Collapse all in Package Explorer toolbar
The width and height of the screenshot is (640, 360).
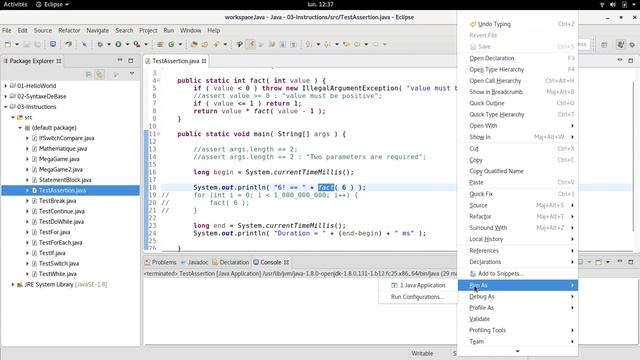(89, 74)
